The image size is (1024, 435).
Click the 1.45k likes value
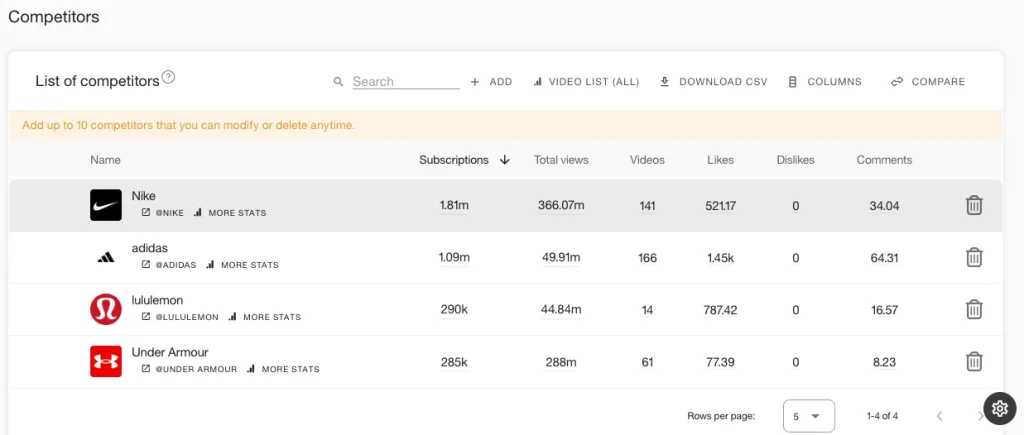coord(720,258)
